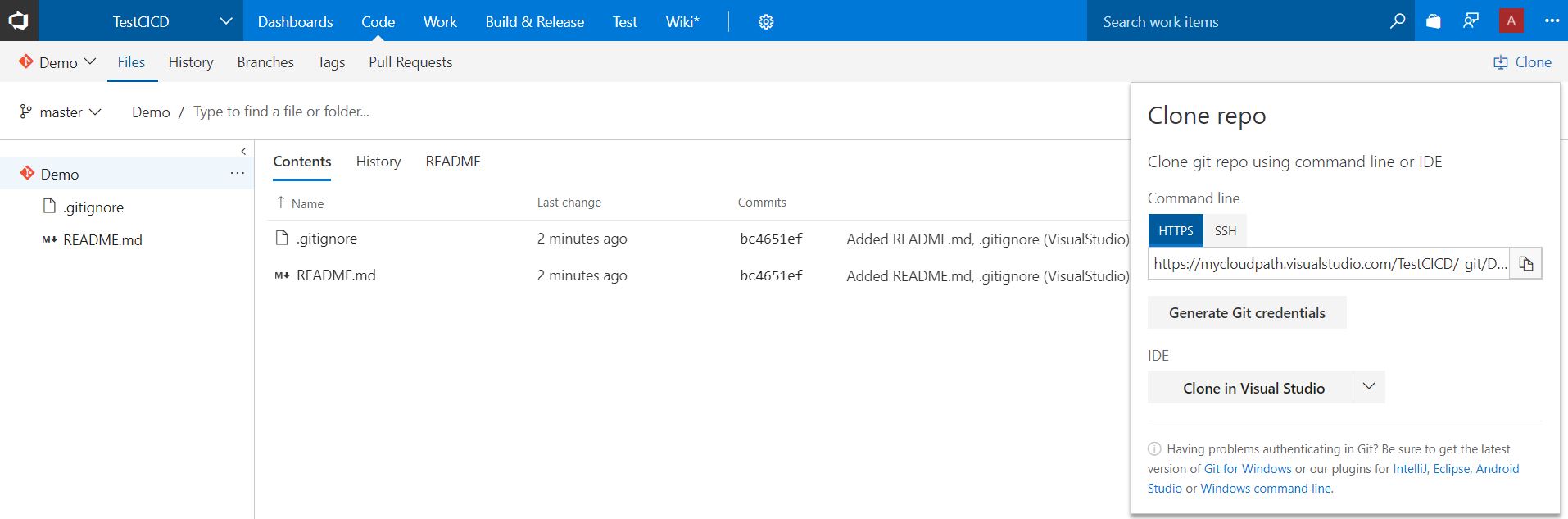The image size is (1568, 519).
Task: Open the settings gear icon
Action: coord(766,22)
